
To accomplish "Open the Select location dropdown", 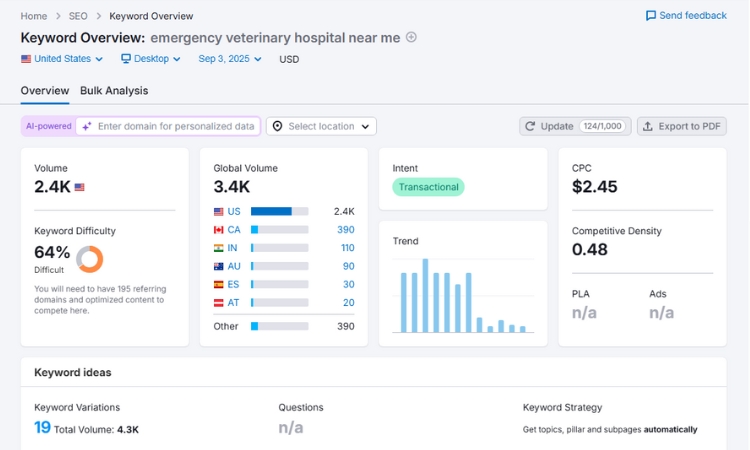I will (x=321, y=126).
